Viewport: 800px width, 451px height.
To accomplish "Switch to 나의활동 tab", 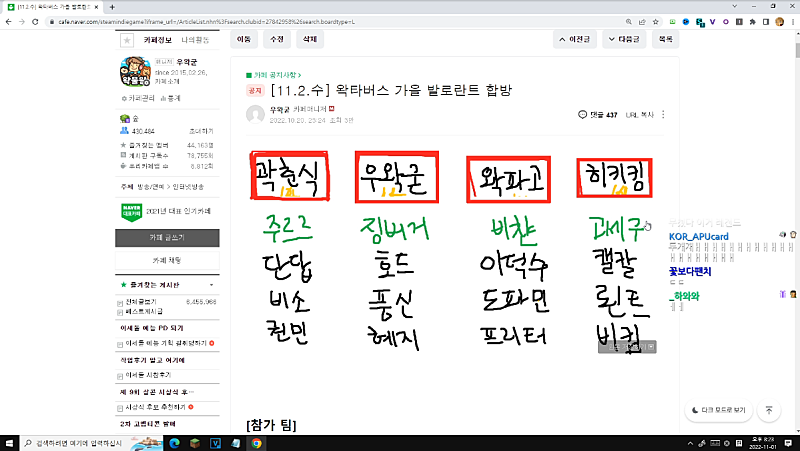I will click(195, 40).
